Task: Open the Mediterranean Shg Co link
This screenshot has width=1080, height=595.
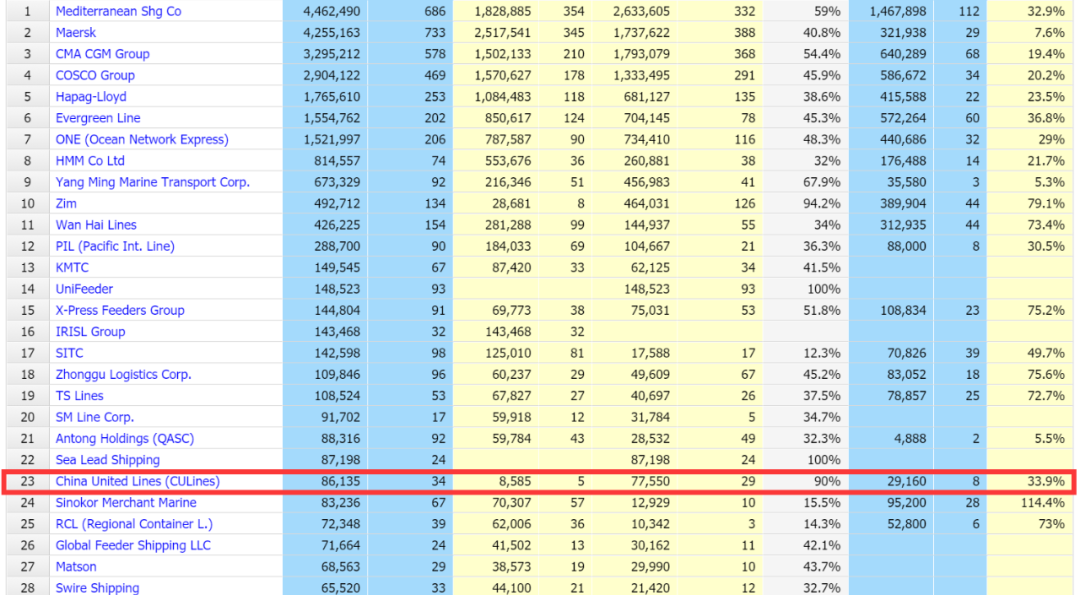Action: coord(118,11)
